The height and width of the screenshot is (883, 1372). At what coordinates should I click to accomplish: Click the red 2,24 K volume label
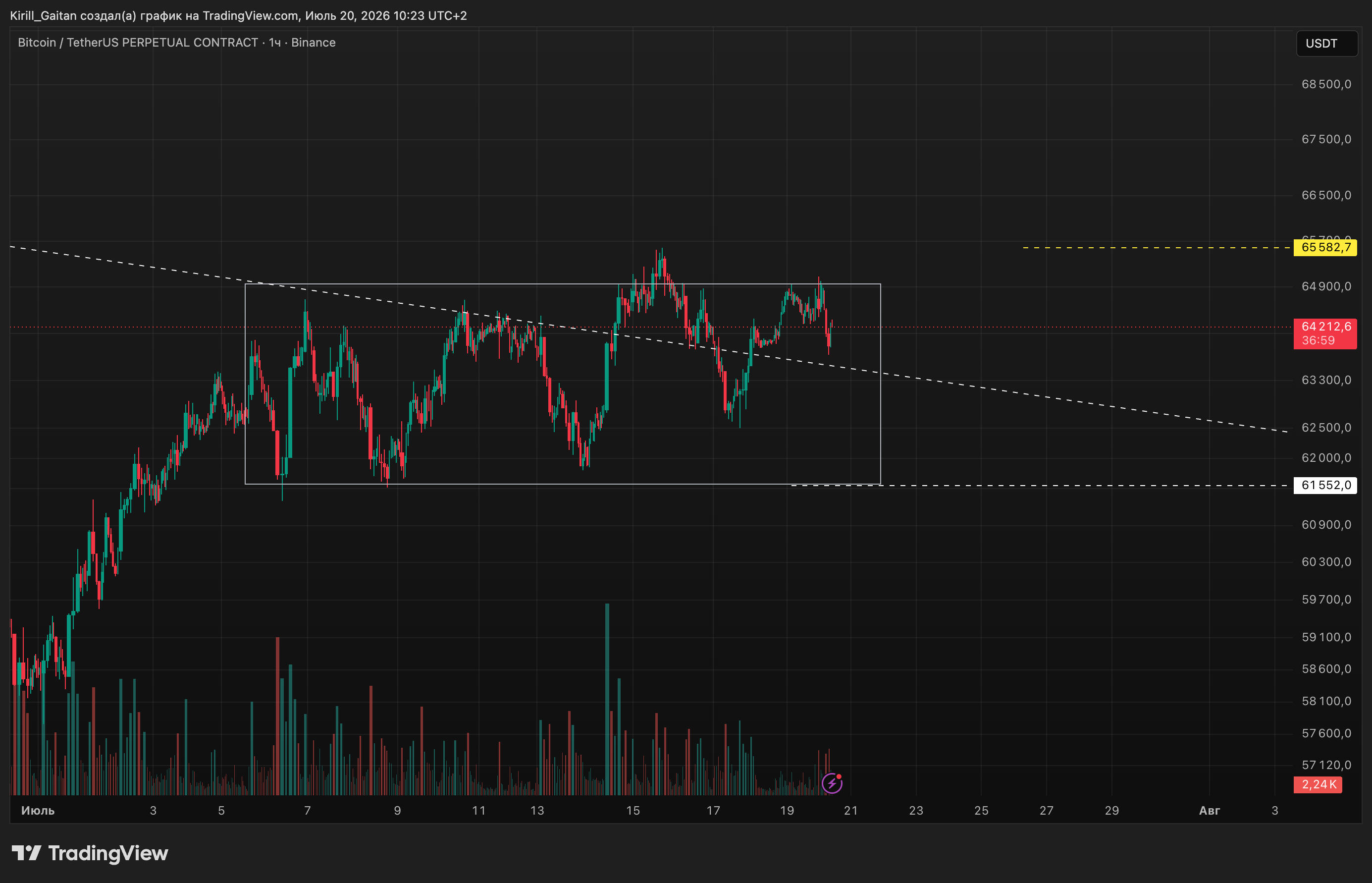tap(1318, 784)
